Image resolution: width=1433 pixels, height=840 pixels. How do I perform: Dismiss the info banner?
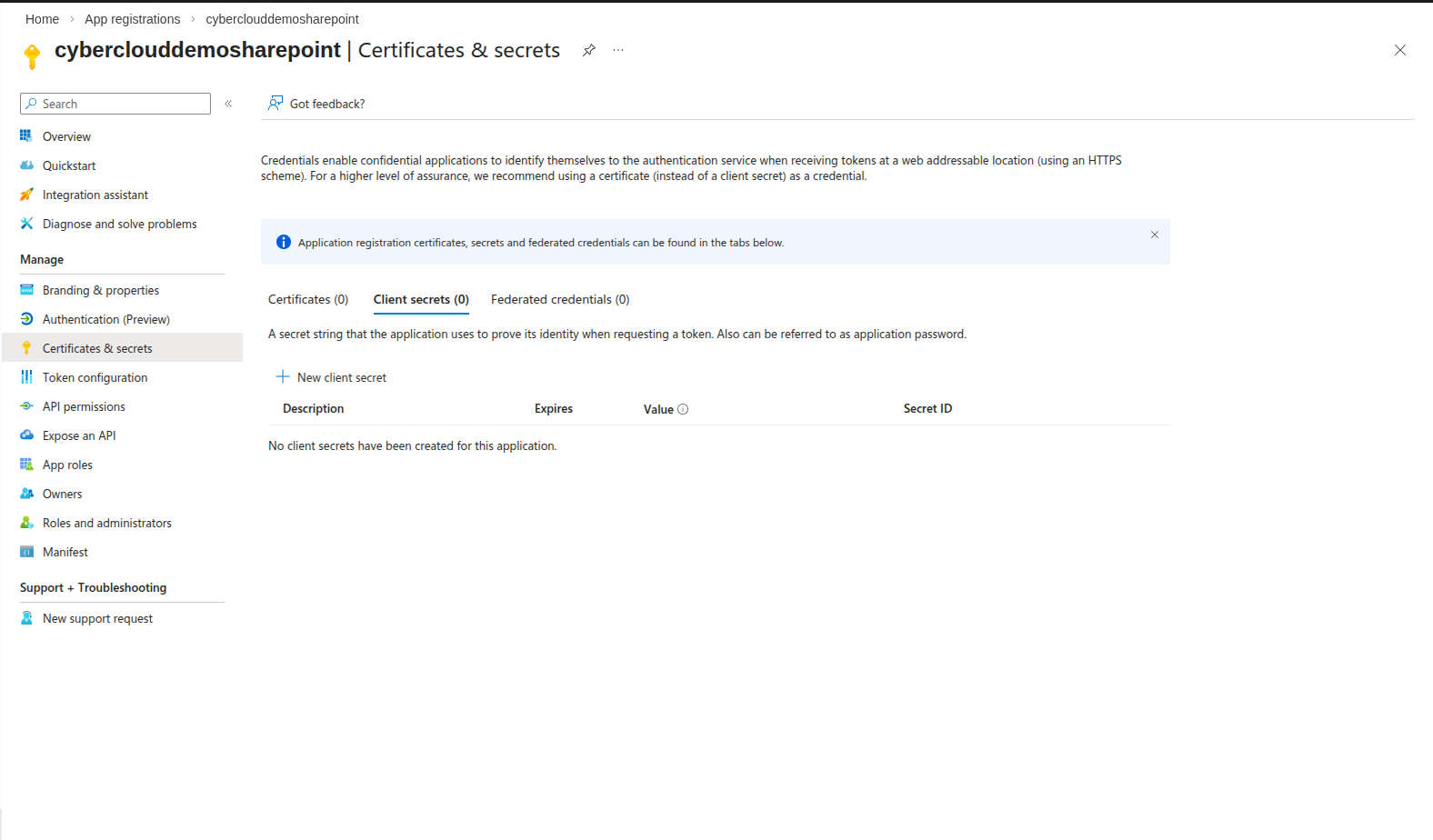(1155, 235)
